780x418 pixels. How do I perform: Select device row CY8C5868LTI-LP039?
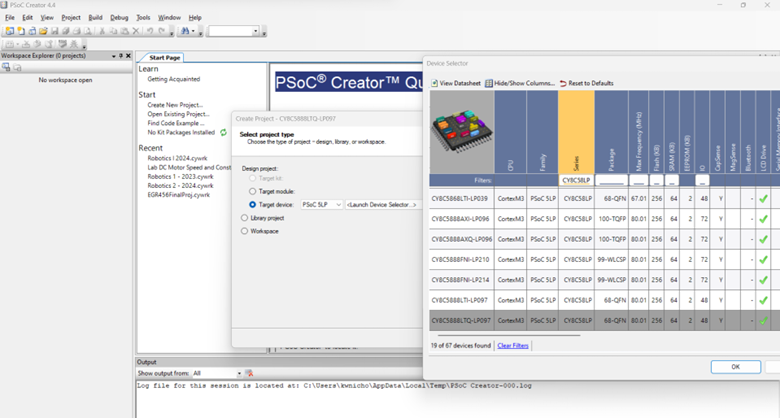pyautogui.click(x=604, y=199)
